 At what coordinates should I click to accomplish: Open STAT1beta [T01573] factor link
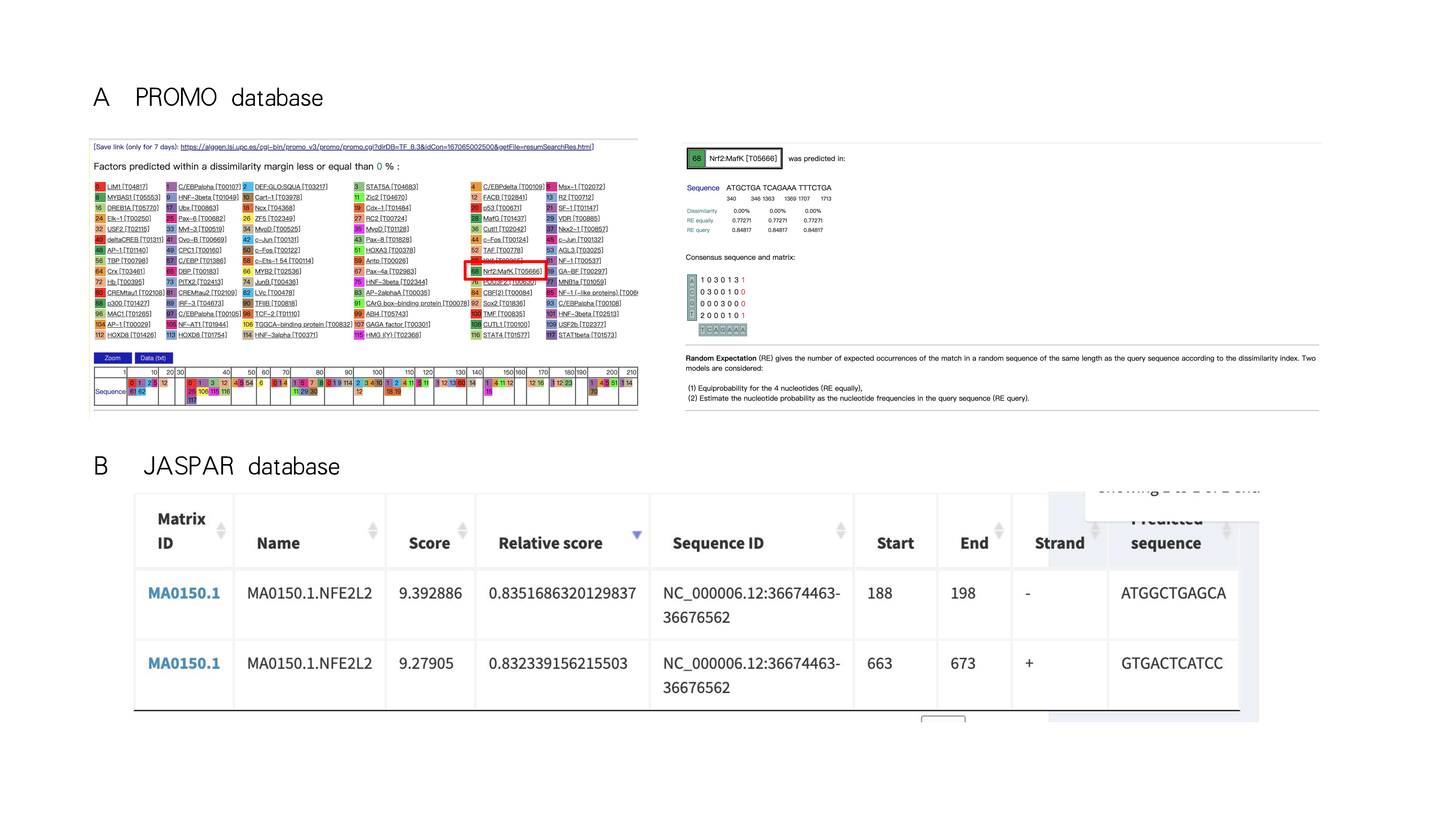[x=587, y=335]
